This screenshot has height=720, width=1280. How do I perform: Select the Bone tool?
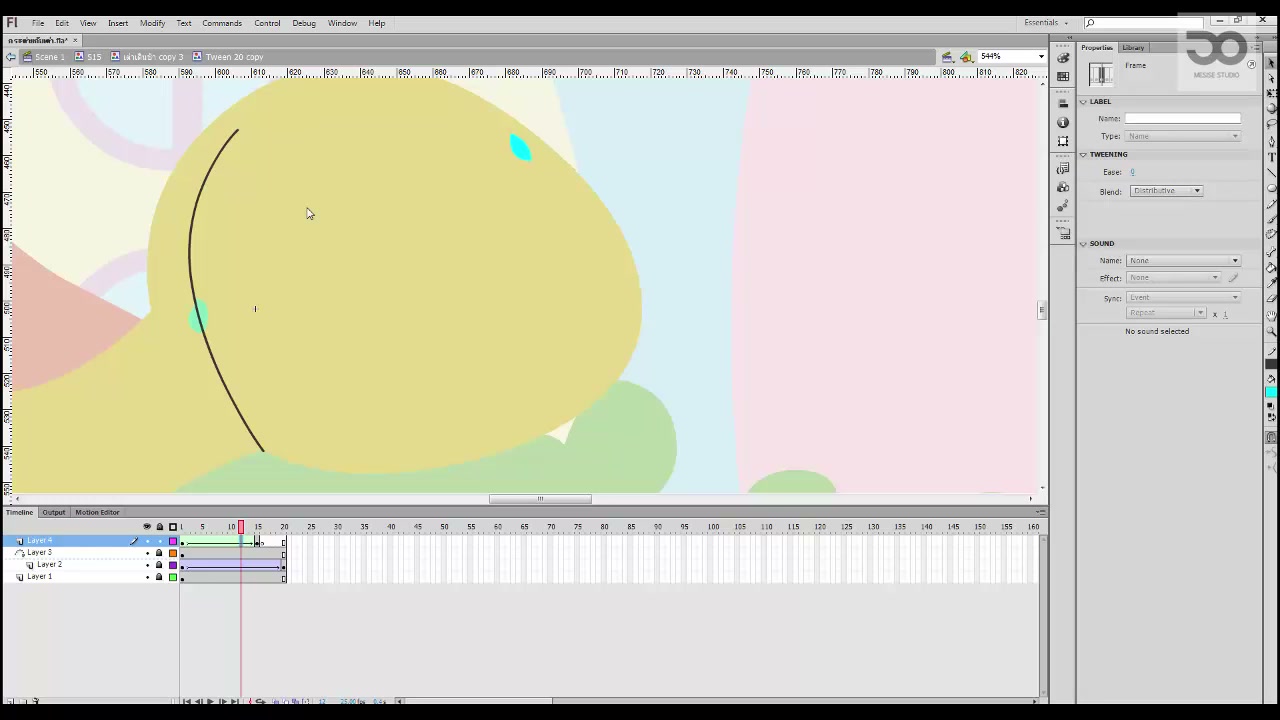(1271, 253)
